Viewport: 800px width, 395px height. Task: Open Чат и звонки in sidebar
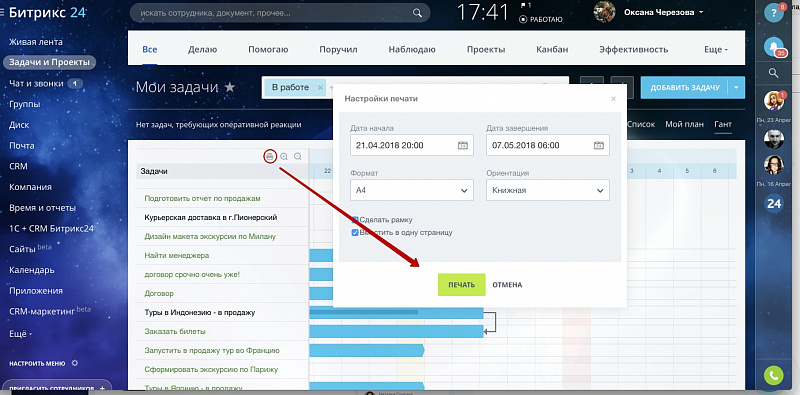(36, 83)
